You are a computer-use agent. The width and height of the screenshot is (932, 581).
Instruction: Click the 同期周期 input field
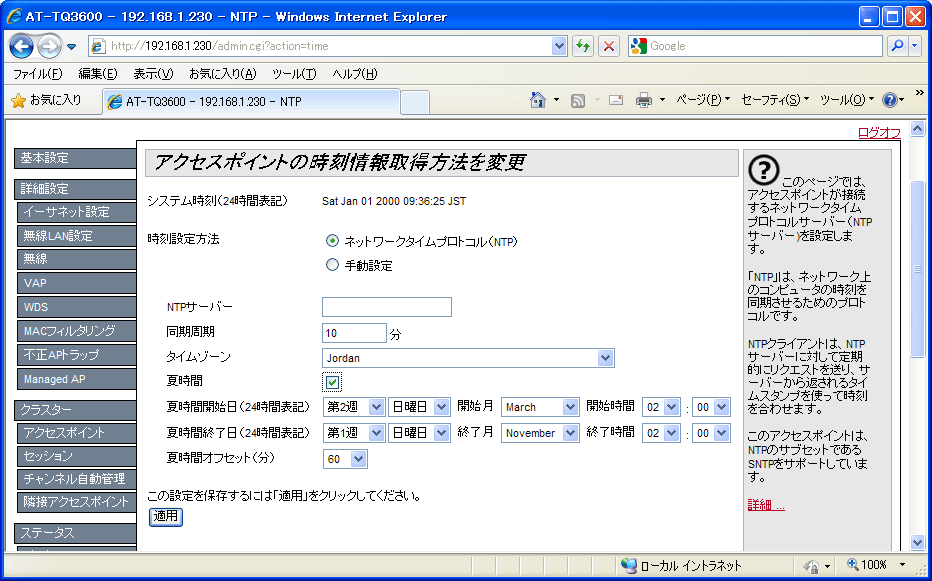(x=354, y=333)
